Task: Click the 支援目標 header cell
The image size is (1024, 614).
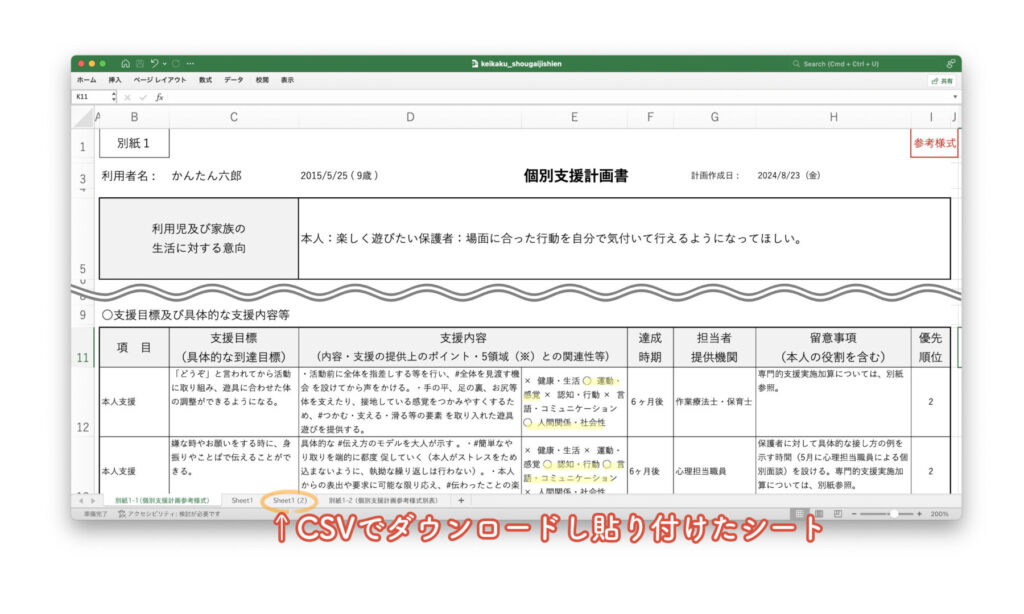Action: (x=234, y=347)
